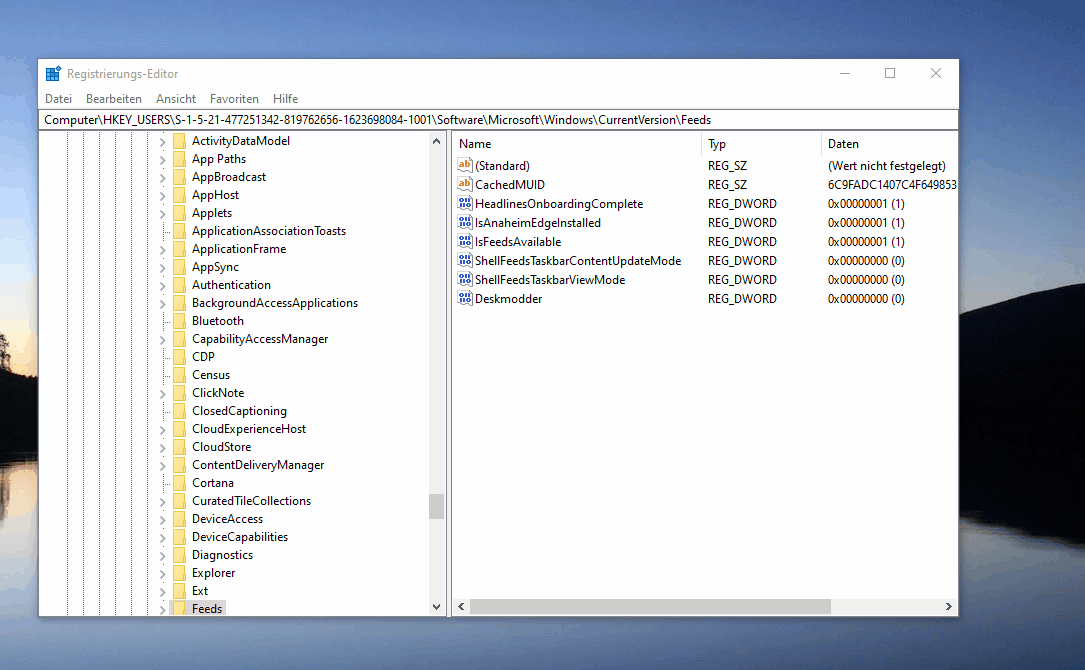Click the DWORD icon beside HeadlinesOnboardingComplete

[x=465, y=203]
